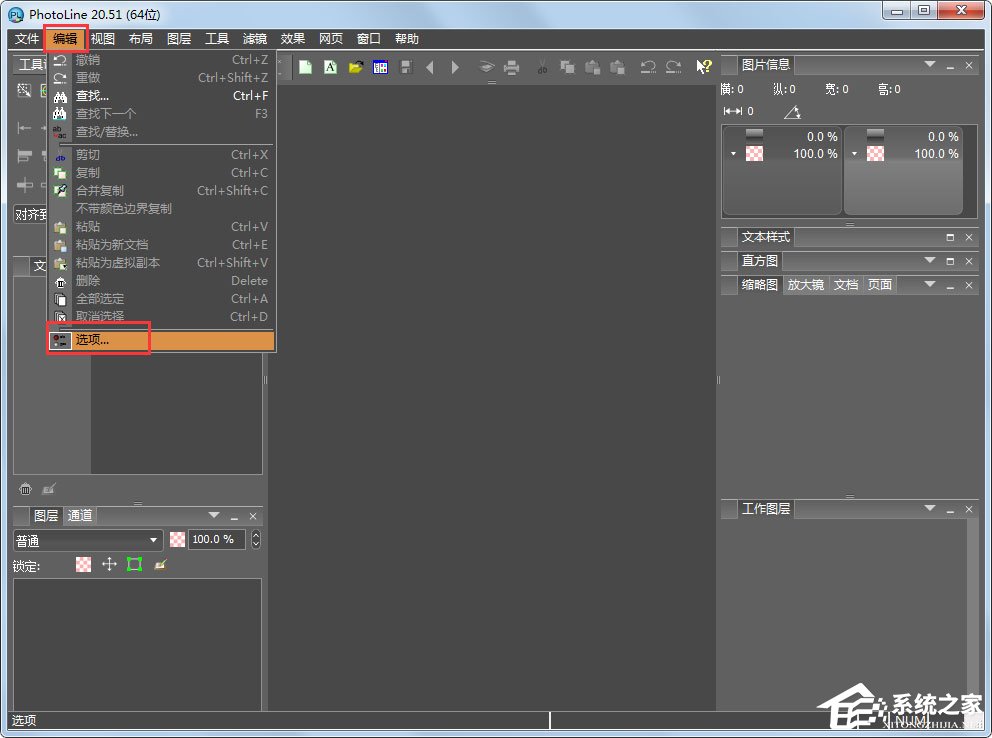Screen dimensions: 992x738
Task: Open the 窗口 menu
Action: [x=369, y=39]
